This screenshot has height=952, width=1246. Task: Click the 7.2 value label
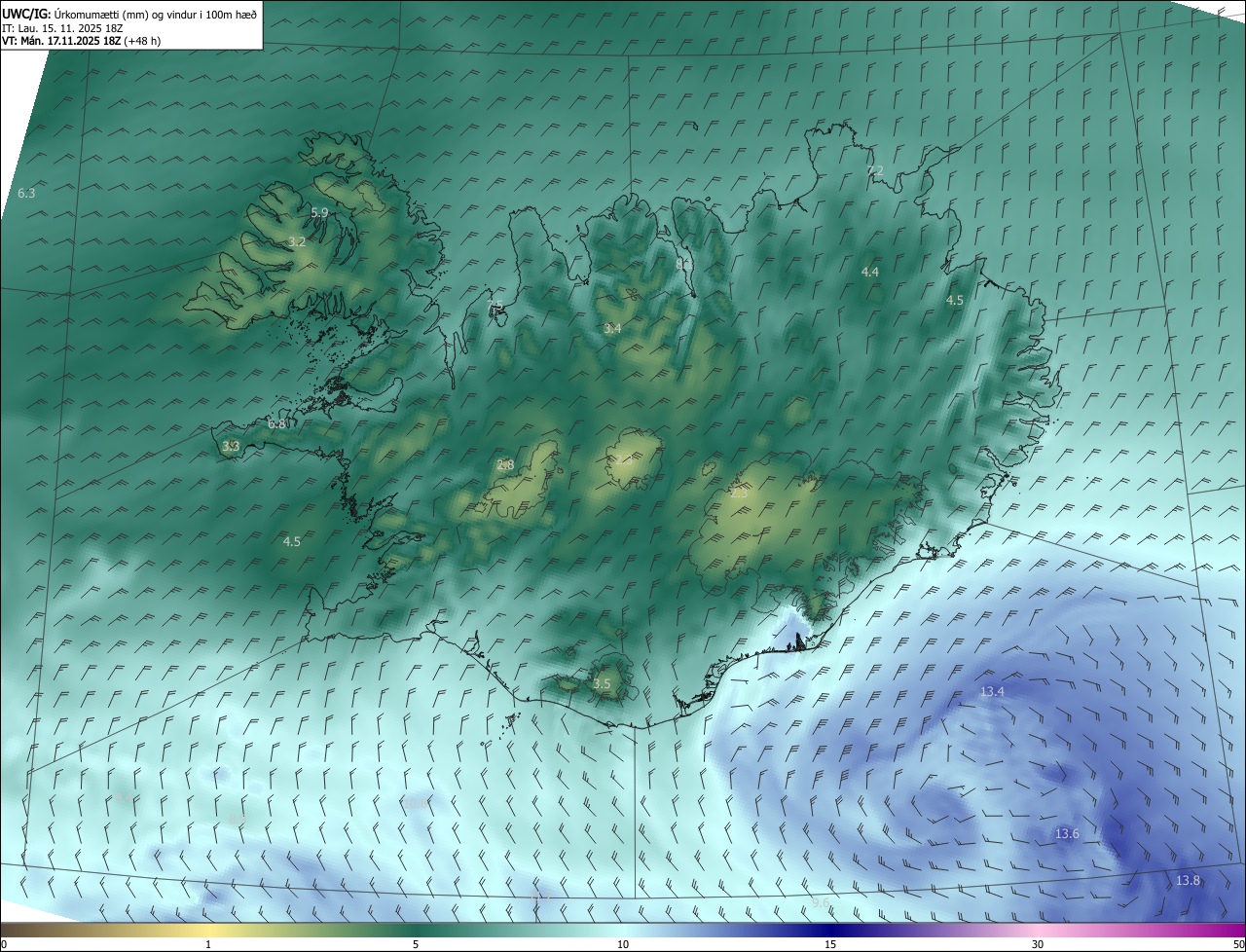point(875,170)
